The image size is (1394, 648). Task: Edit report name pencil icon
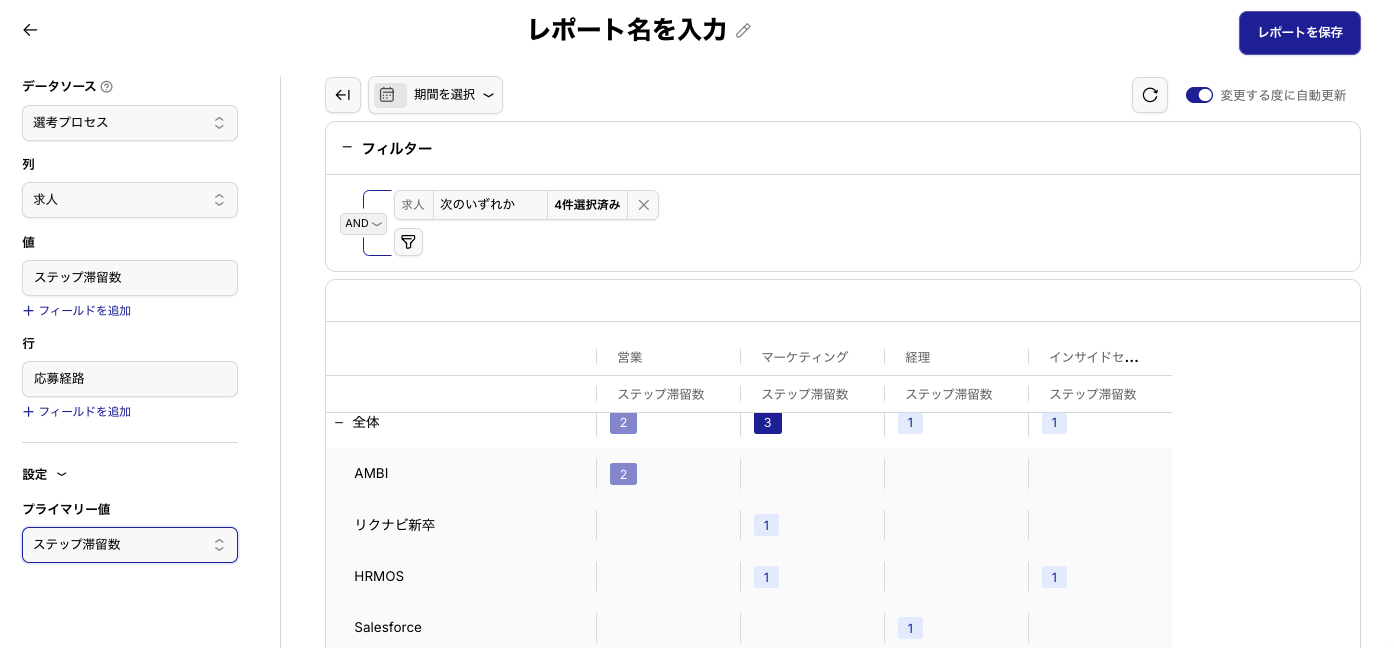point(743,31)
